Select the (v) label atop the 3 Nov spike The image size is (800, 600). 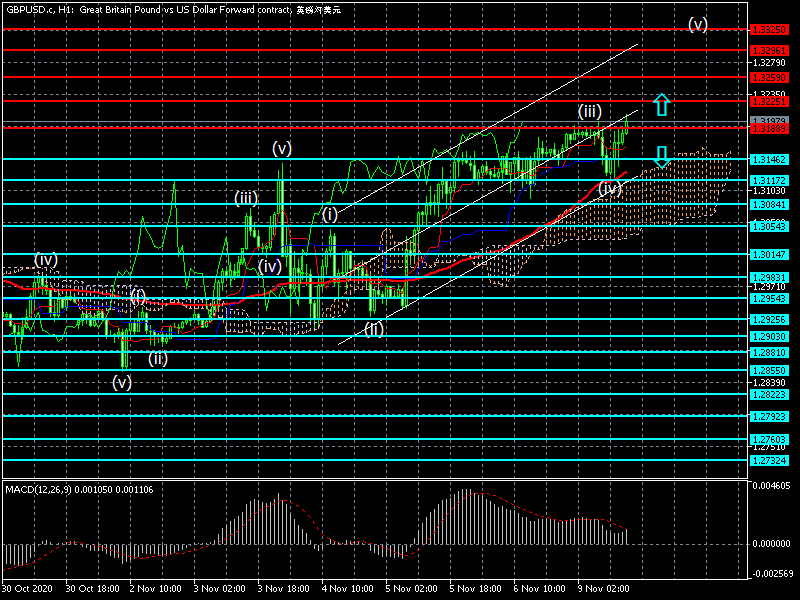tap(282, 149)
